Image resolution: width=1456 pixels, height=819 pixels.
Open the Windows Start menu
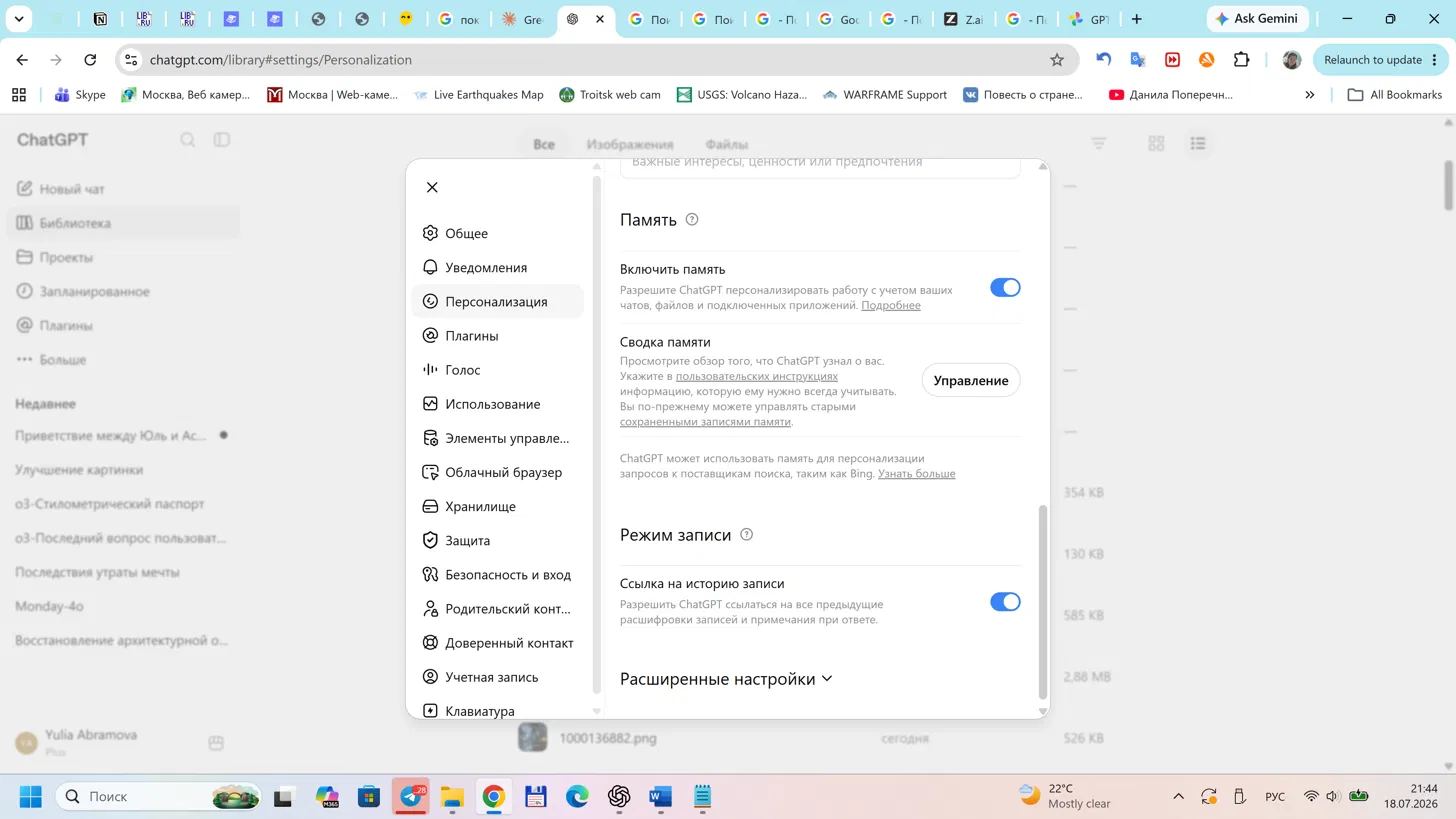coord(31,797)
